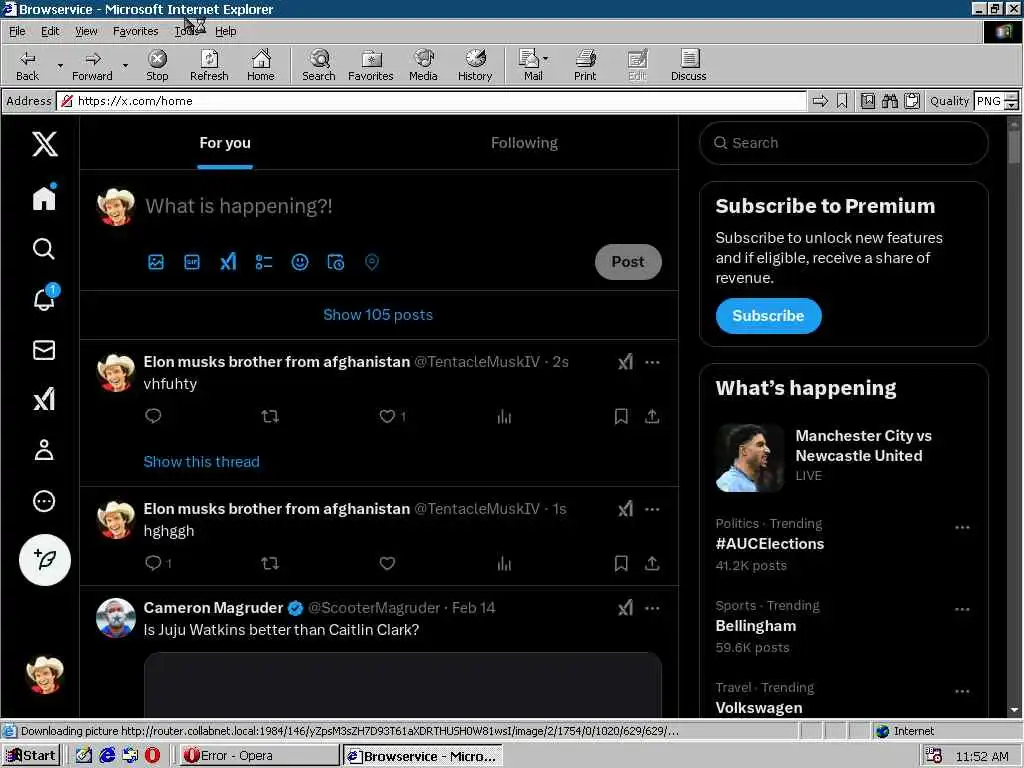
Task: Bookmark the hghggh post
Action: (621, 563)
